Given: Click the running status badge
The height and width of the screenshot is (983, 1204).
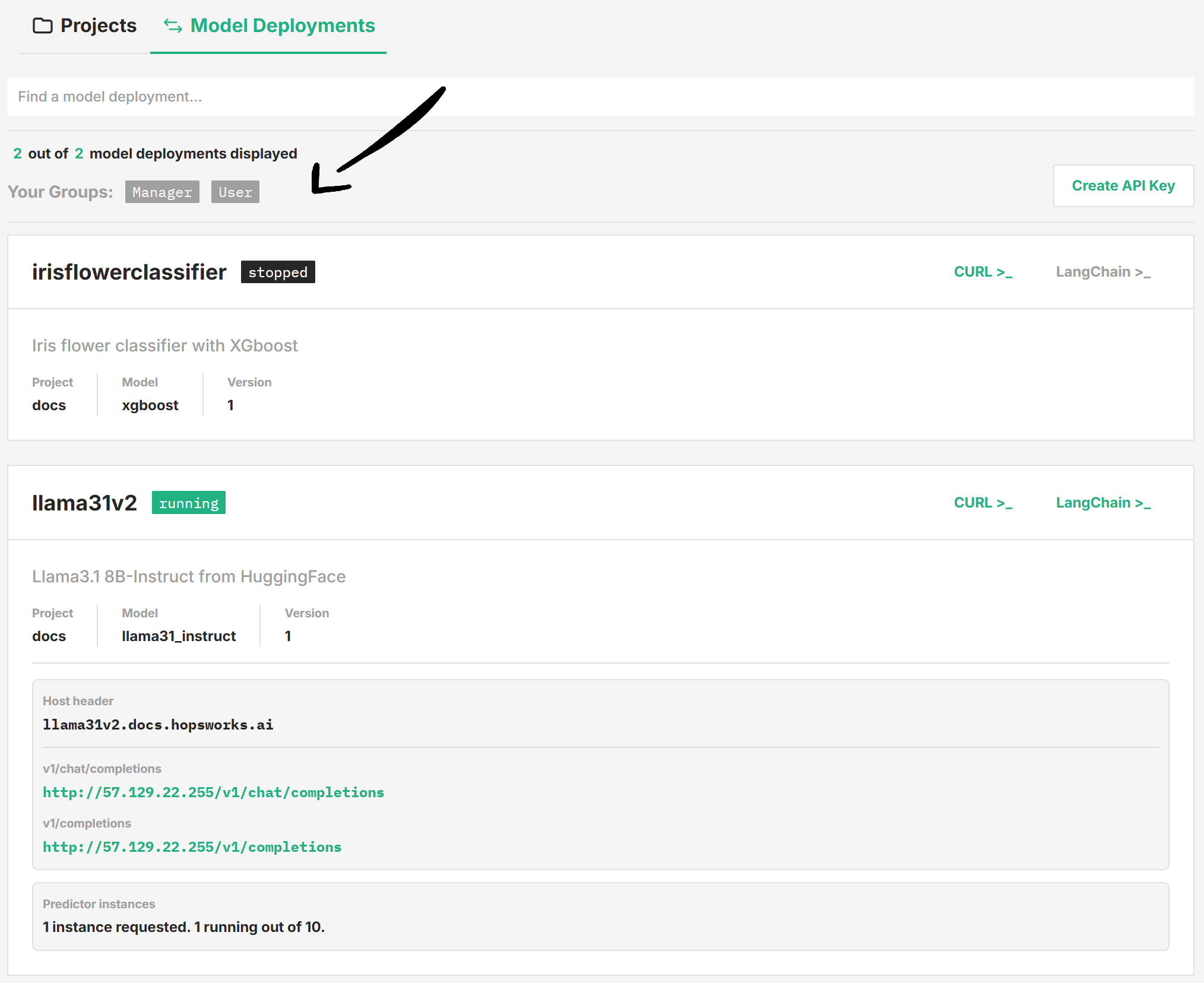Looking at the screenshot, I should (x=188, y=503).
